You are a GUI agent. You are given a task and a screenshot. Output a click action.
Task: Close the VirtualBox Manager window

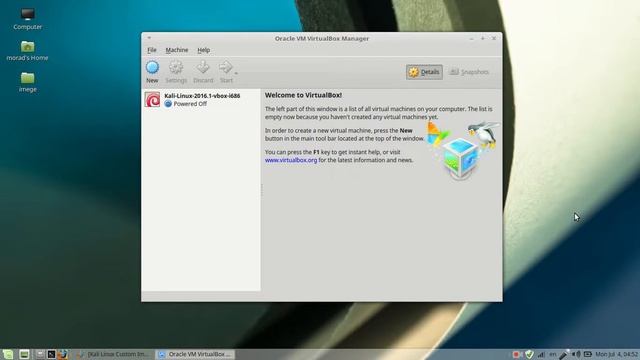point(494,38)
